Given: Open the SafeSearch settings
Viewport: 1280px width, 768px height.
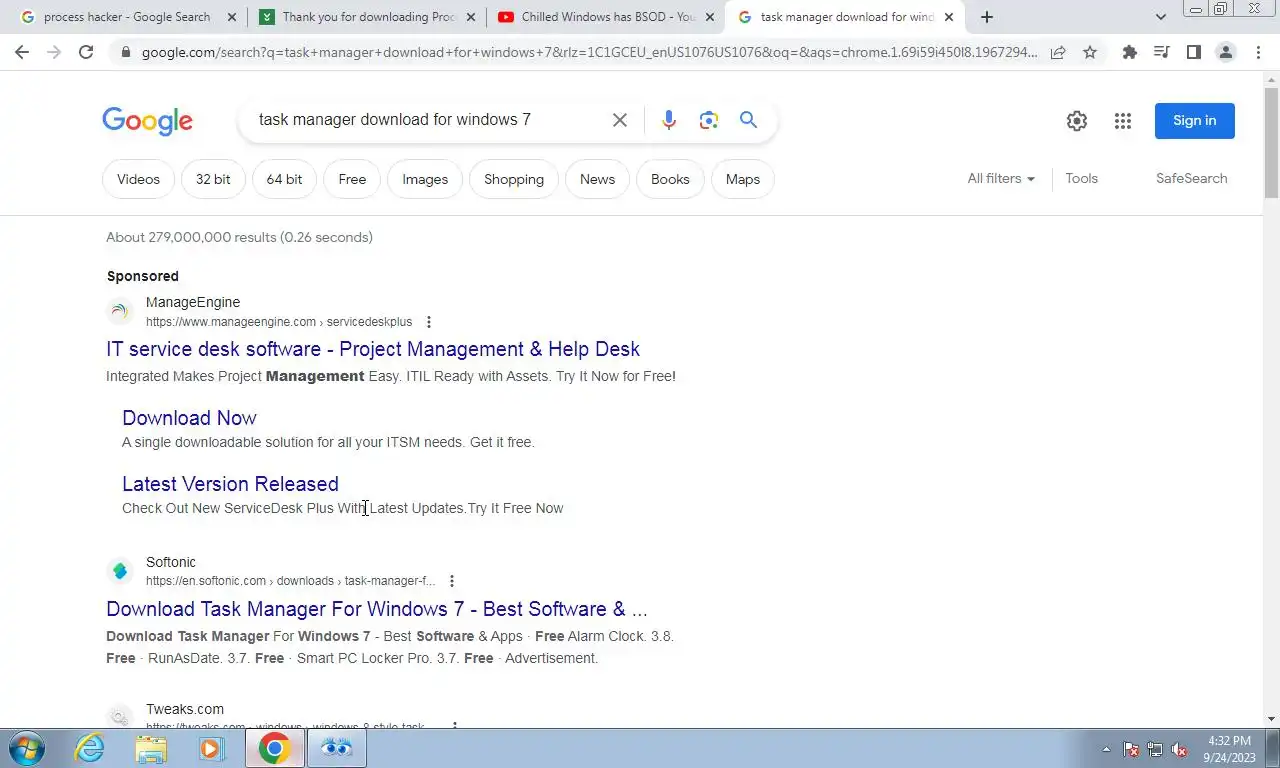Looking at the screenshot, I should click(x=1191, y=178).
